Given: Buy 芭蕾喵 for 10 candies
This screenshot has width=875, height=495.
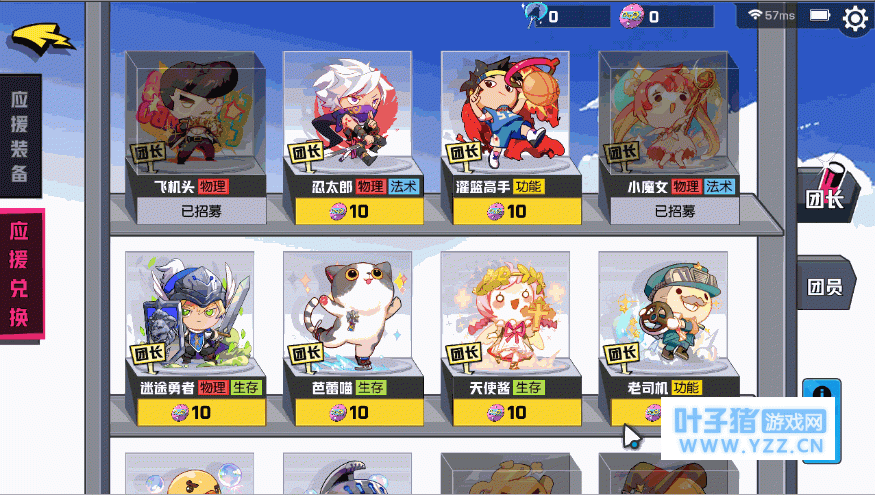Looking at the screenshot, I should pos(359,412).
